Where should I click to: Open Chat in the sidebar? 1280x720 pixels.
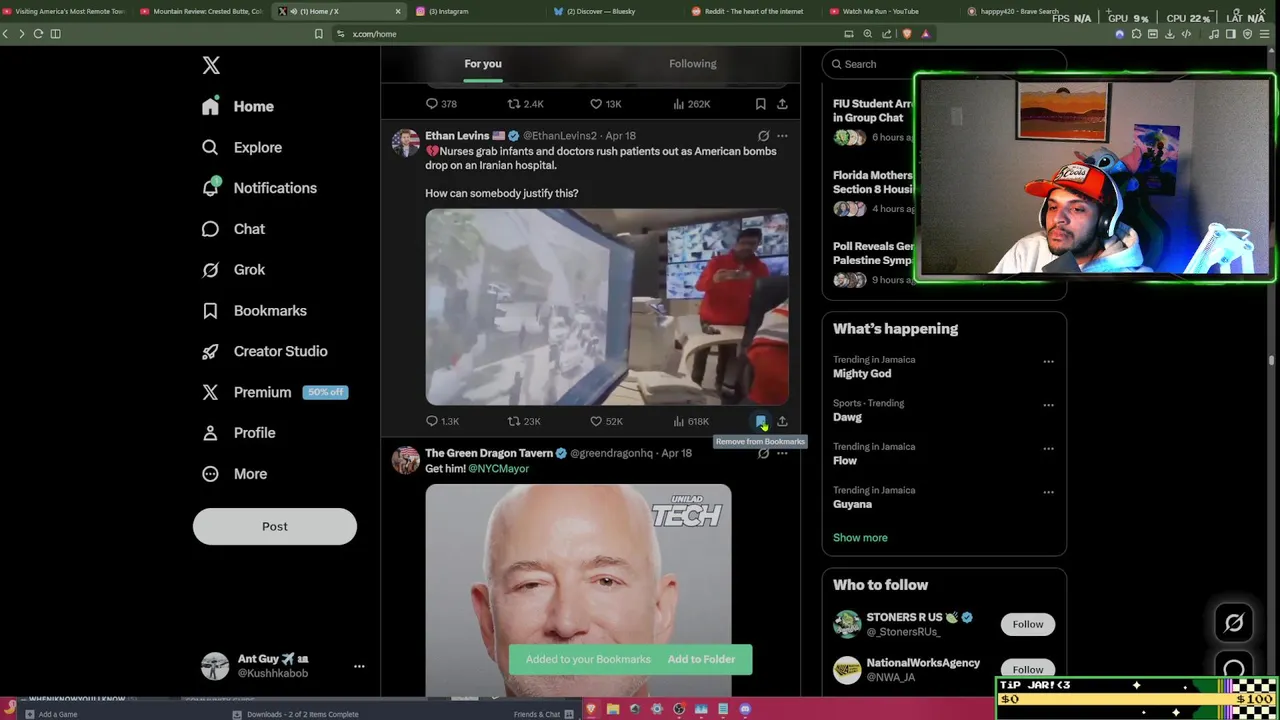click(234, 229)
